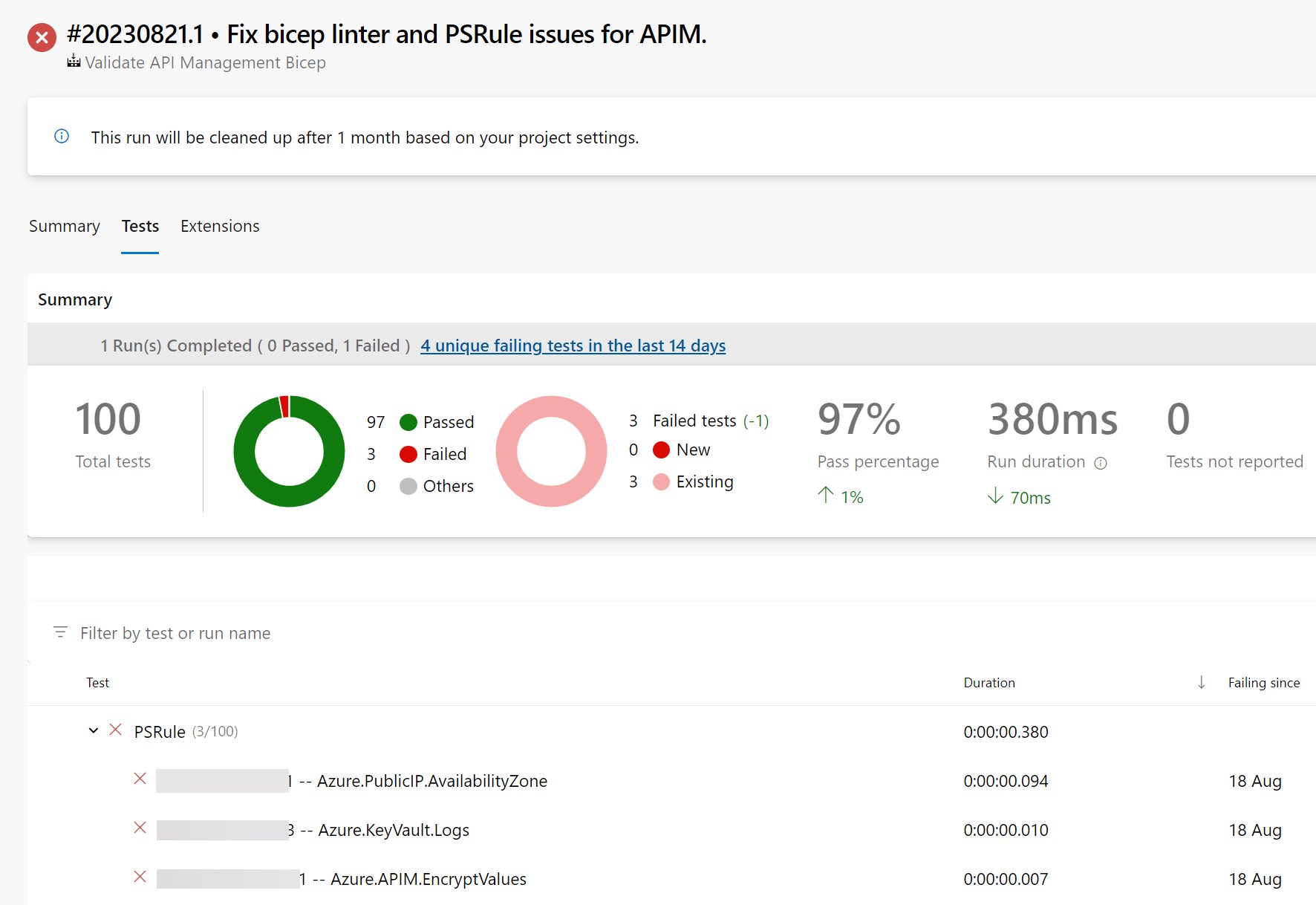Click the failed icon for Azure.APIM.EncryptValues
Viewport: 1316px width, 905px height.
140,877
